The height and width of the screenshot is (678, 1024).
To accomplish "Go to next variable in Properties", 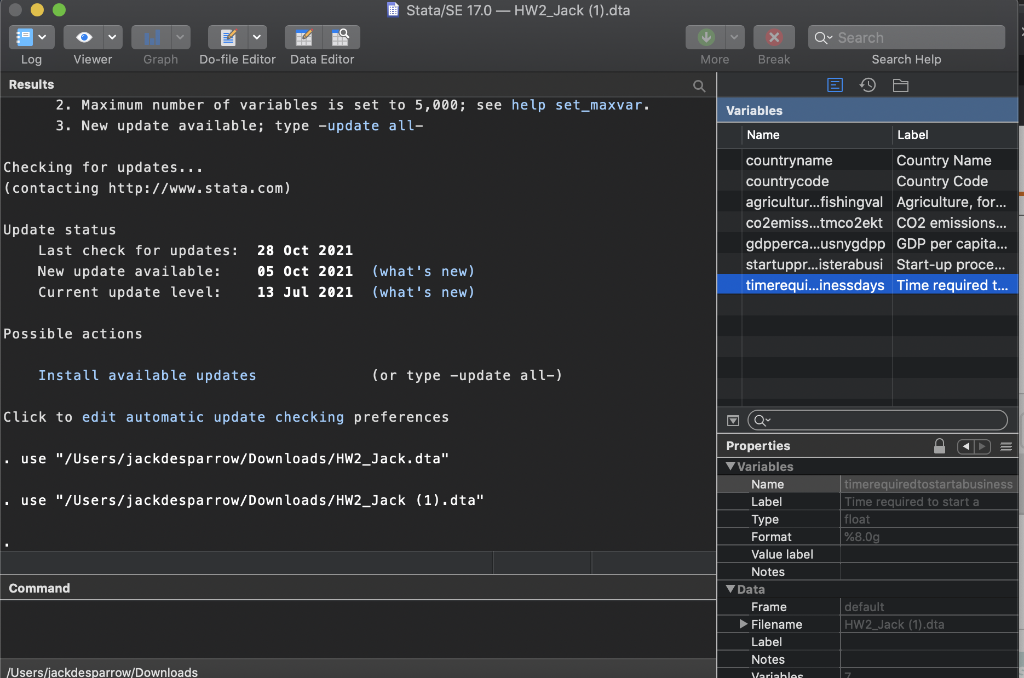I will (982, 447).
